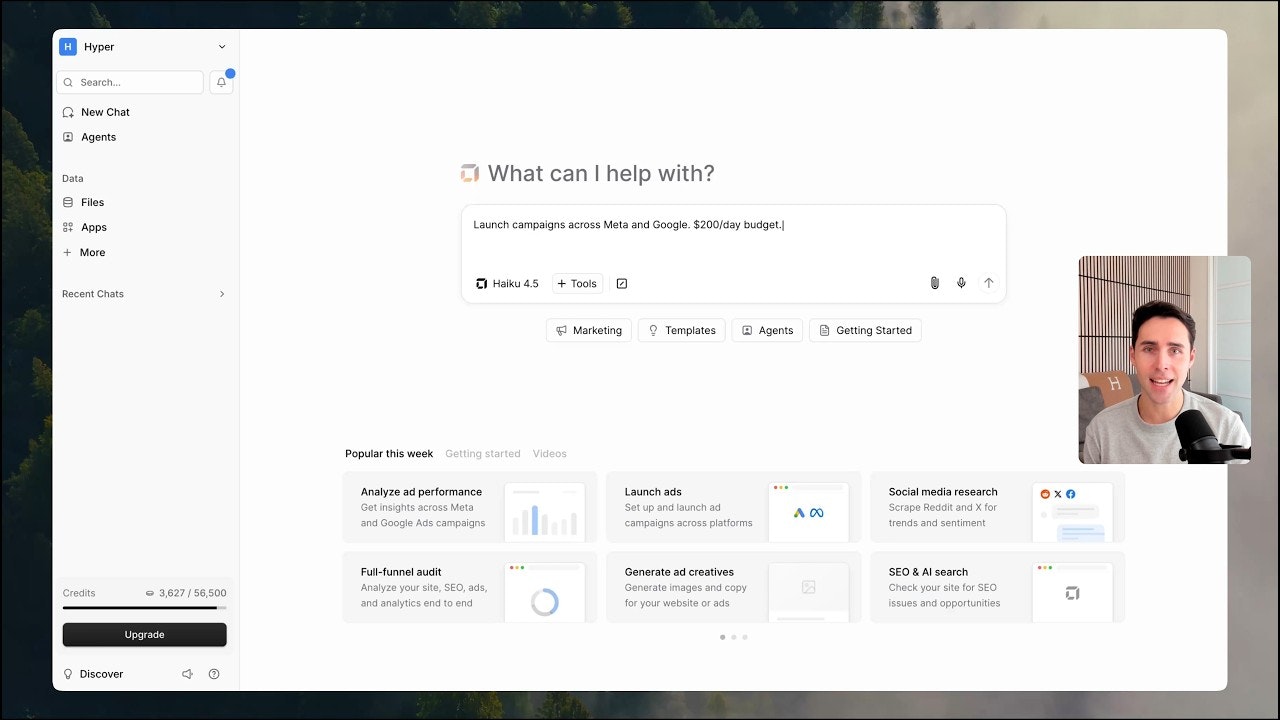The width and height of the screenshot is (1280, 720).
Task: Open the Haiku 4.5 model selector
Action: pyautogui.click(x=507, y=283)
